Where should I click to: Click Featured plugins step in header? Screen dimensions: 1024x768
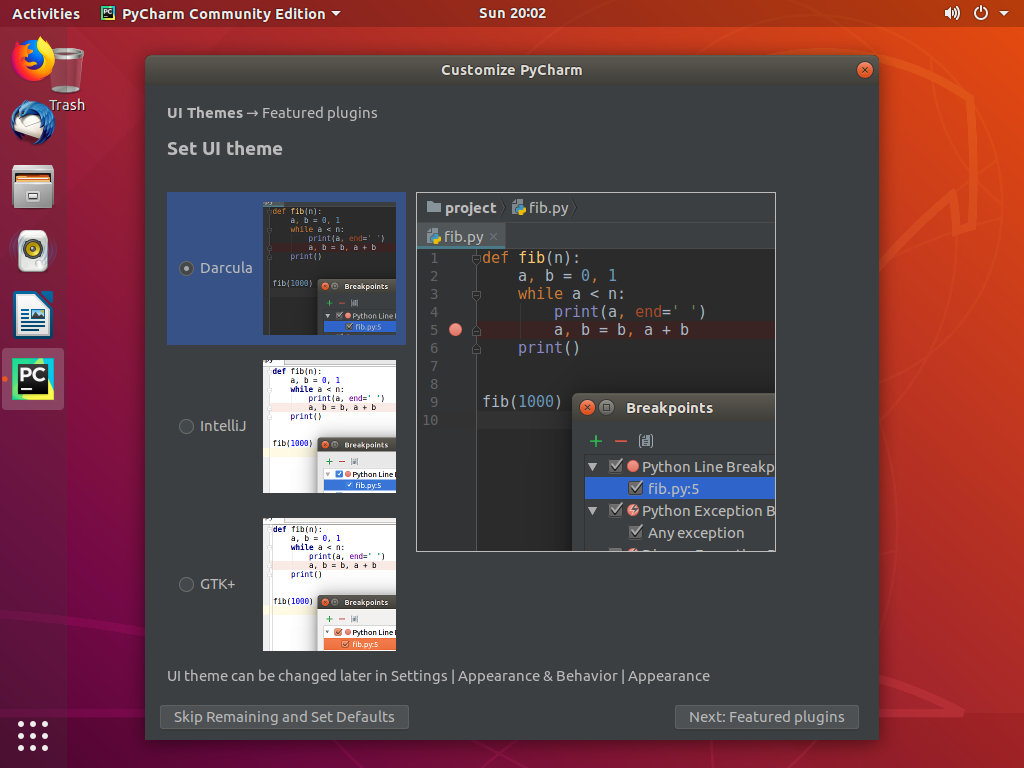coord(319,113)
